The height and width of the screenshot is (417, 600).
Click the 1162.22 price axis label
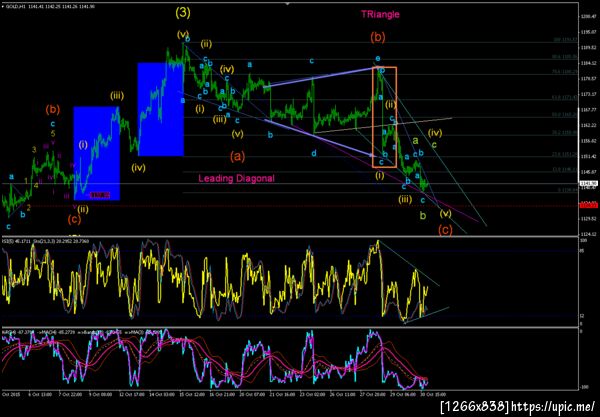[x=589, y=125]
